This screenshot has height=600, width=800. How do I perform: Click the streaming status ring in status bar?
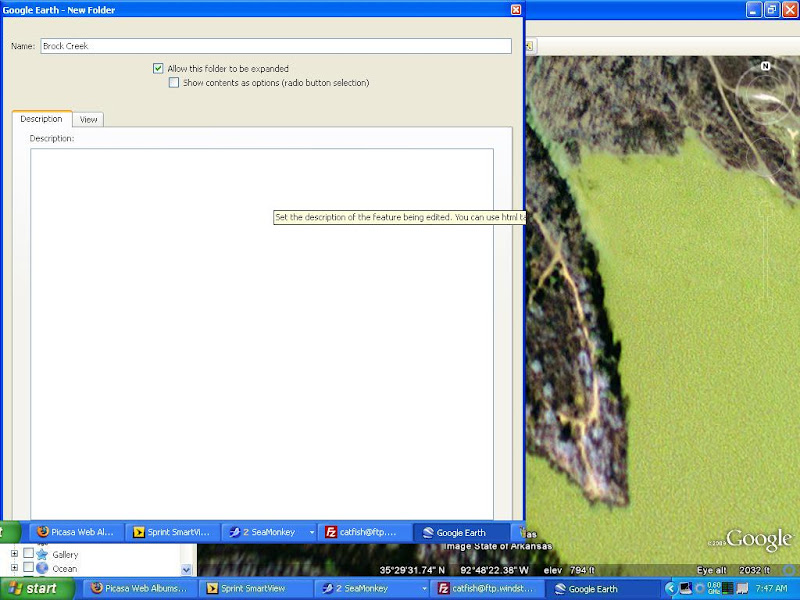[789, 570]
